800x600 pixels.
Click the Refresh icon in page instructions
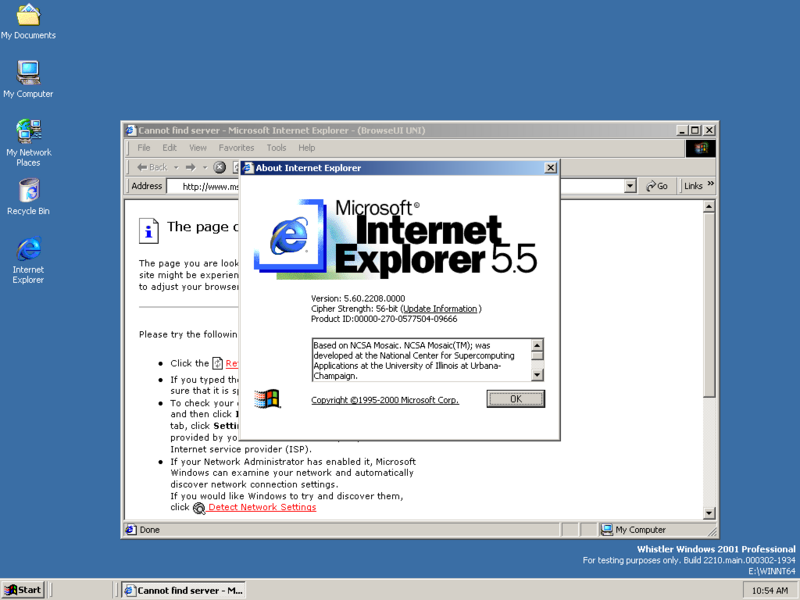[x=217, y=363]
